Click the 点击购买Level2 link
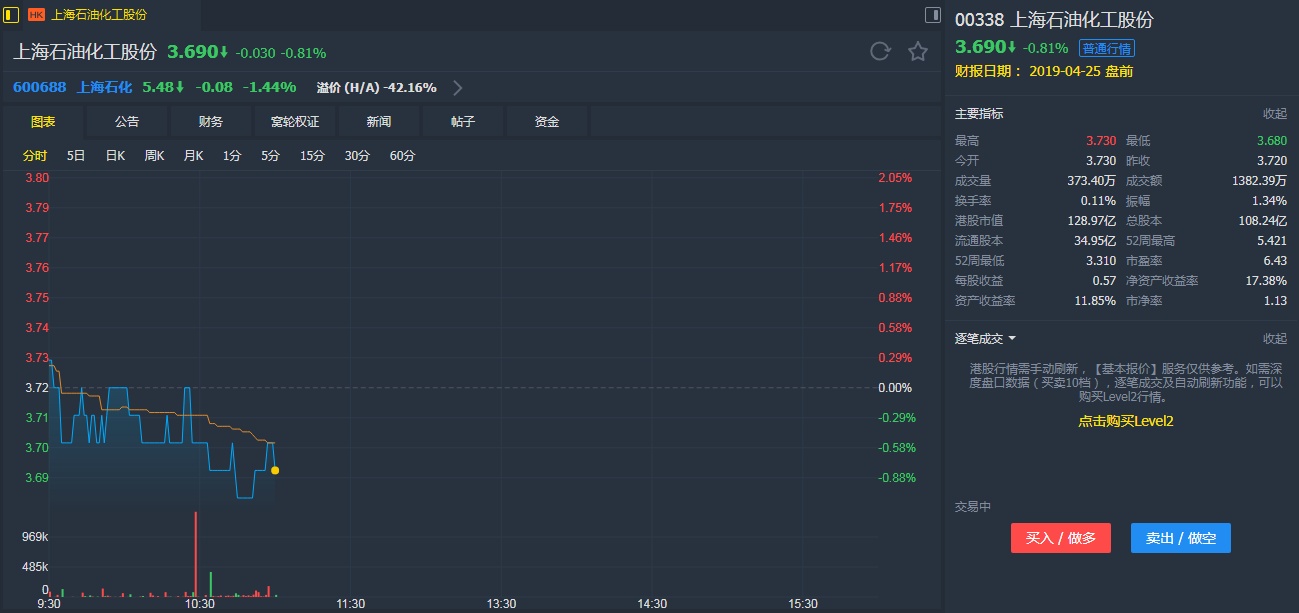 (x=1125, y=421)
